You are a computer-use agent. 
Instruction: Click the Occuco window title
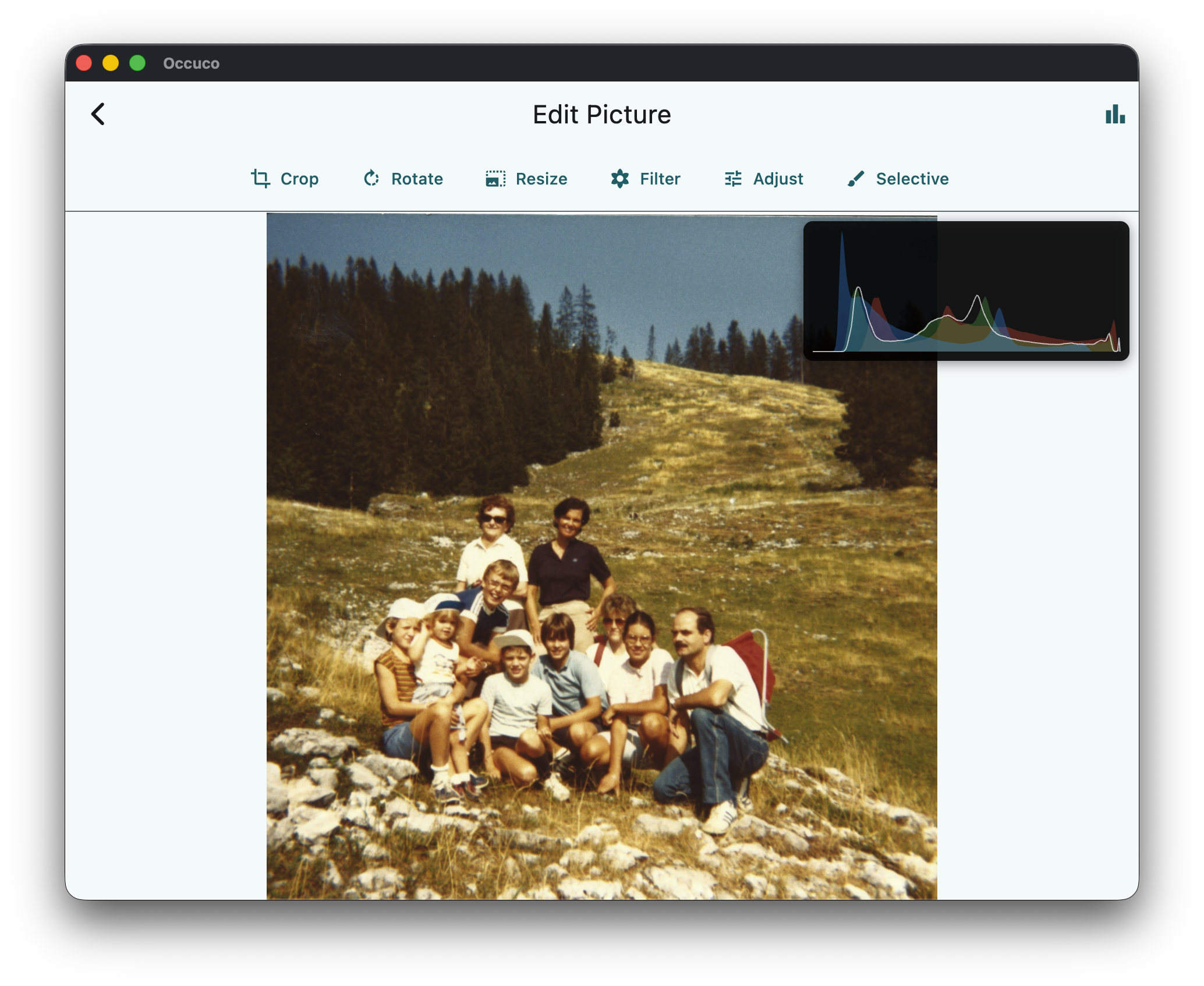(x=190, y=63)
